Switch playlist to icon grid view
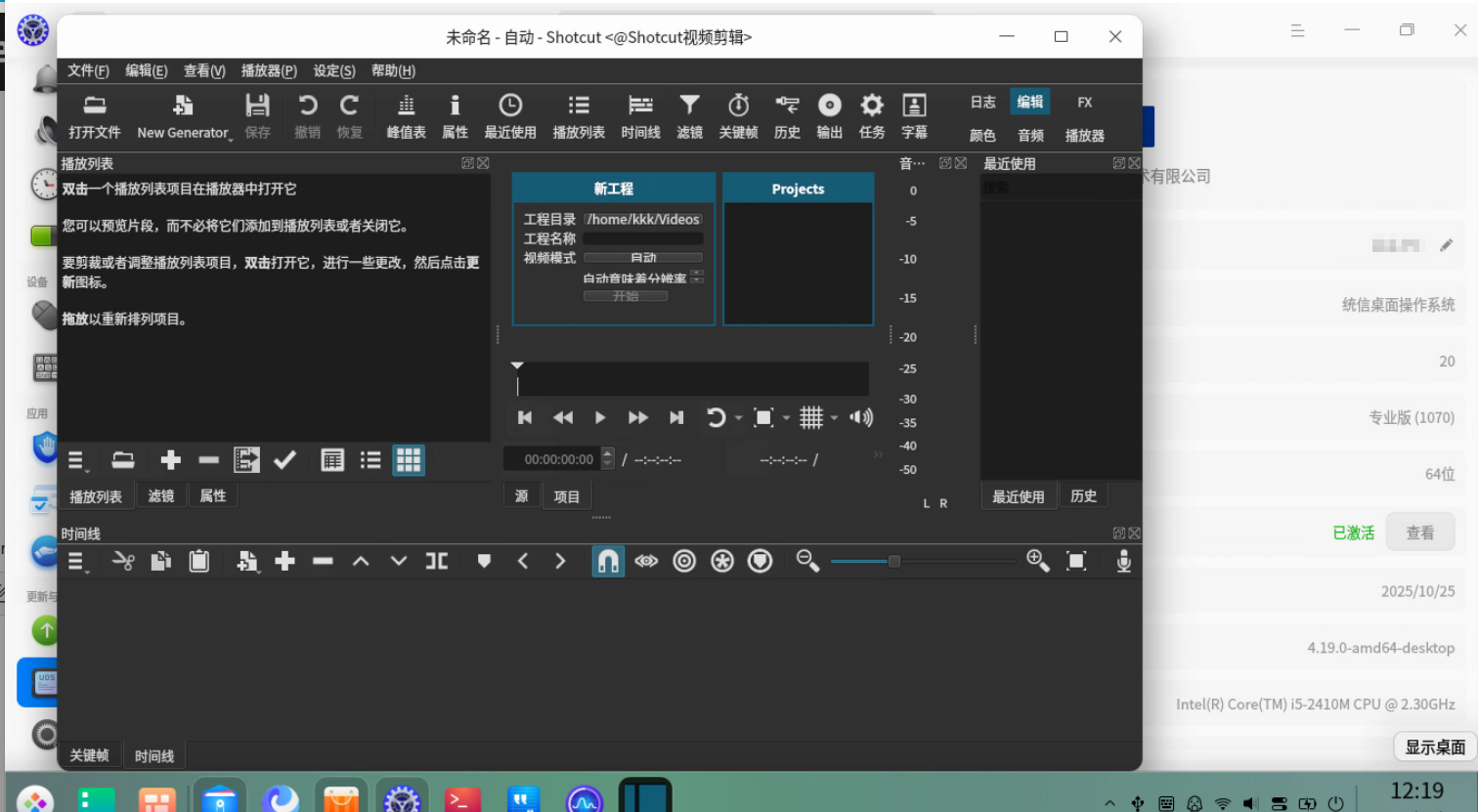The image size is (1478, 812). pos(409,459)
